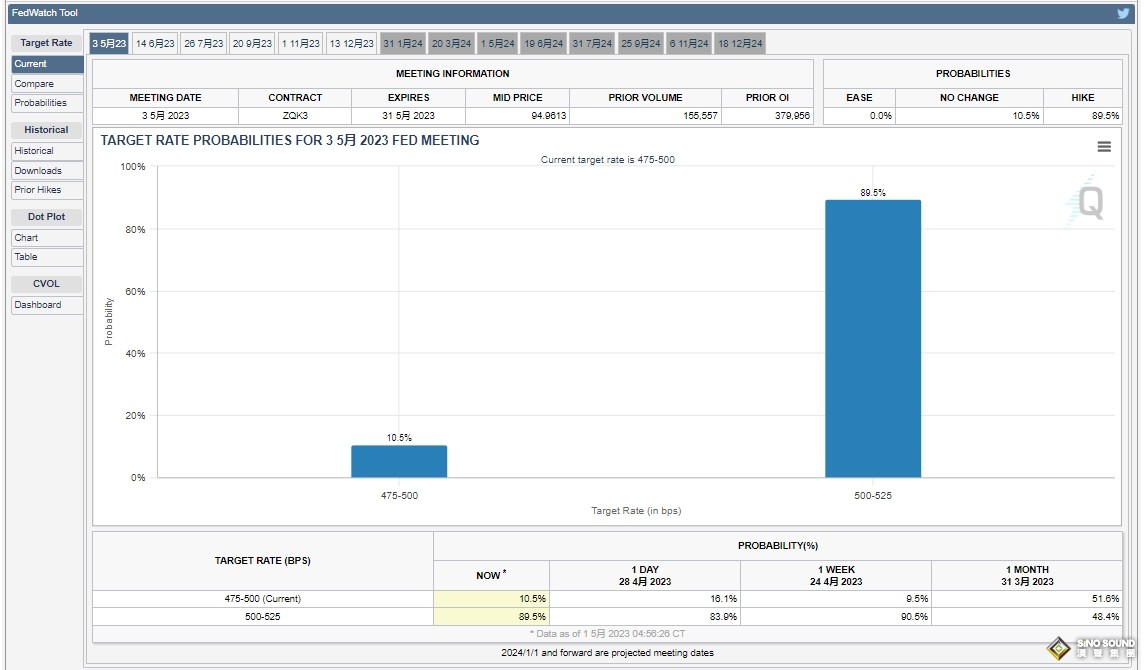Open the 26 7月23 meeting tab
This screenshot has width=1145, height=670.
pyautogui.click(x=204, y=44)
